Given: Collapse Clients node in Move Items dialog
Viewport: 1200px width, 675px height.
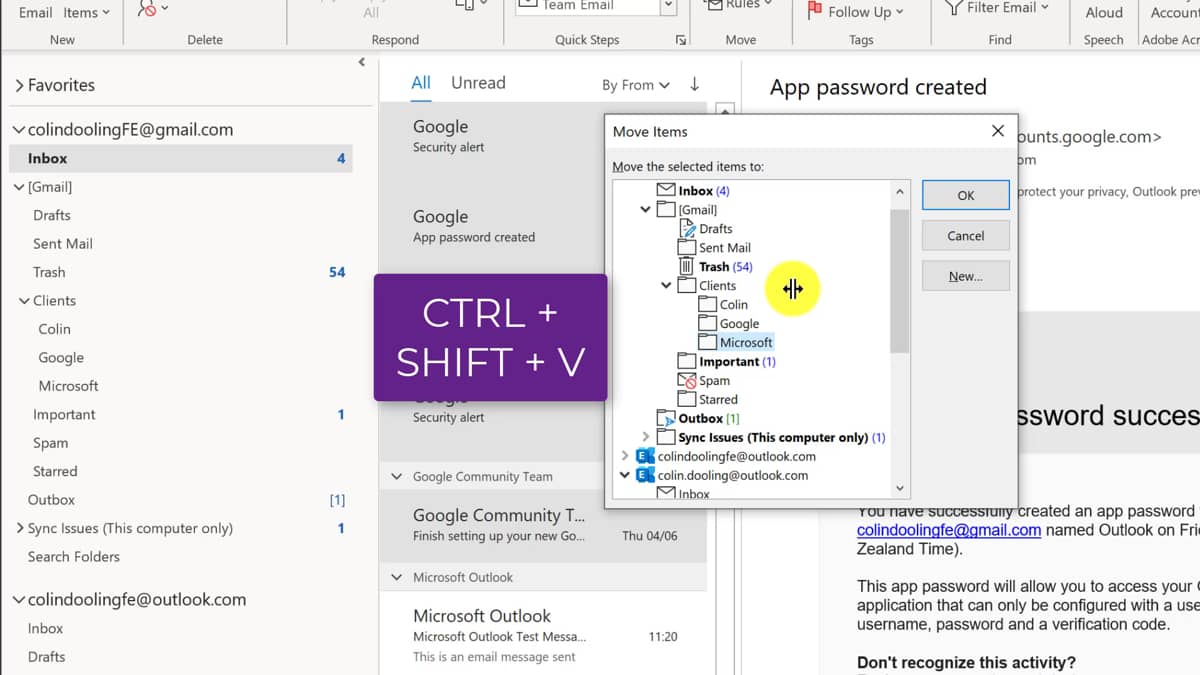Looking at the screenshot, I should click(x=667, y=285).
